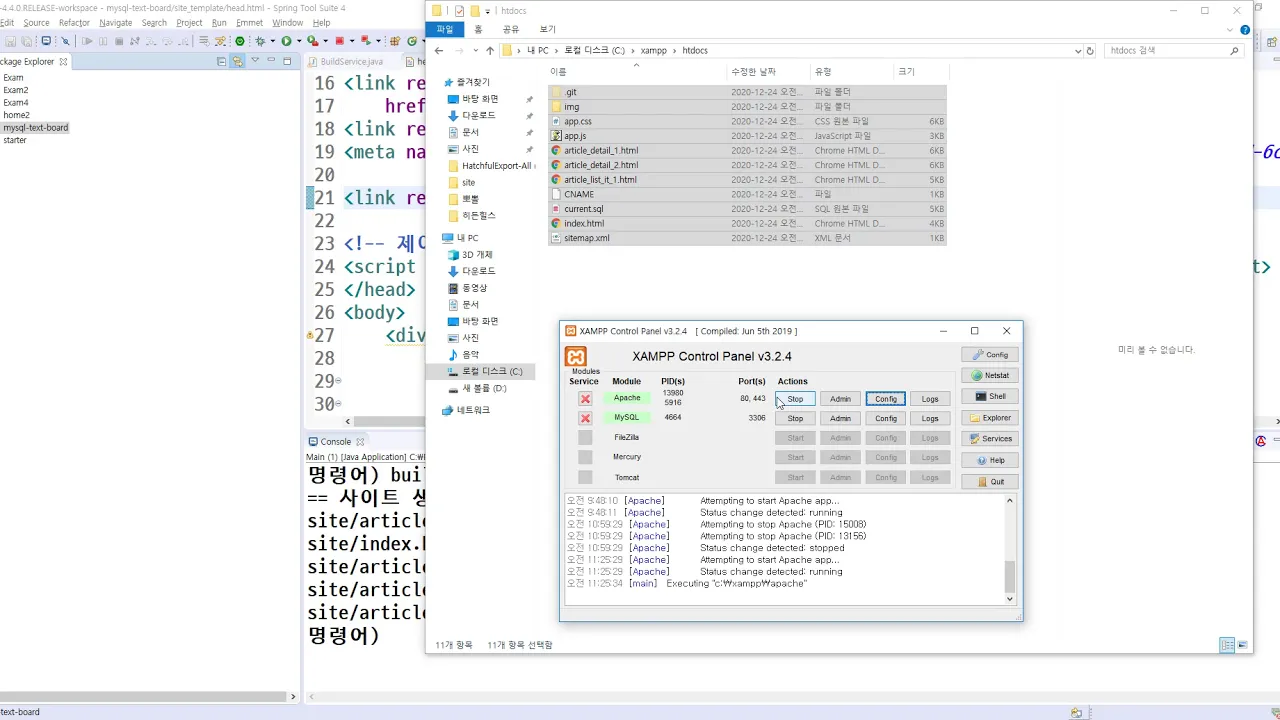This screenshot has height=720, width=1280.
Task: Click the green Run button in STS toolbar
Action: 286,41
